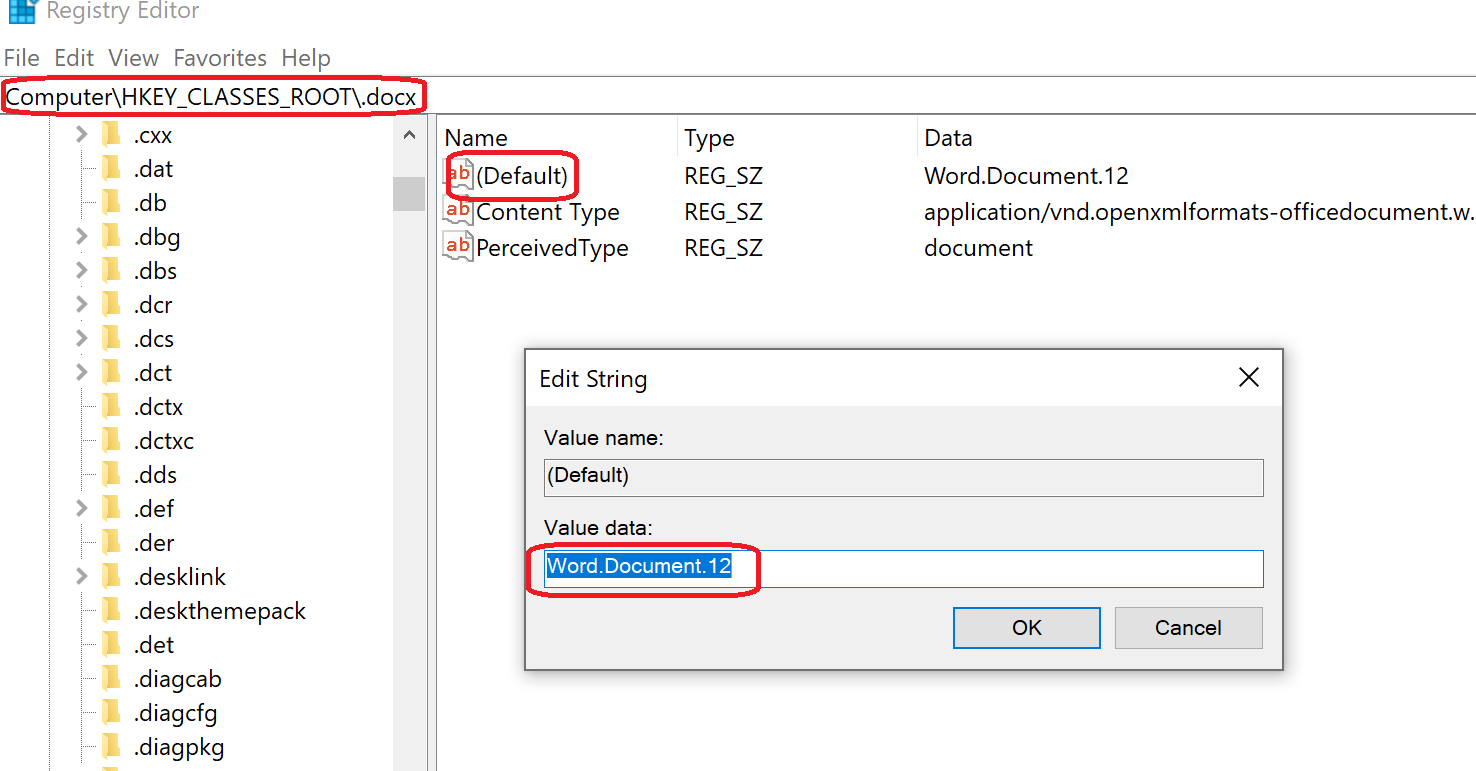Cancel the Edit String dialog

click(1188, 628)
